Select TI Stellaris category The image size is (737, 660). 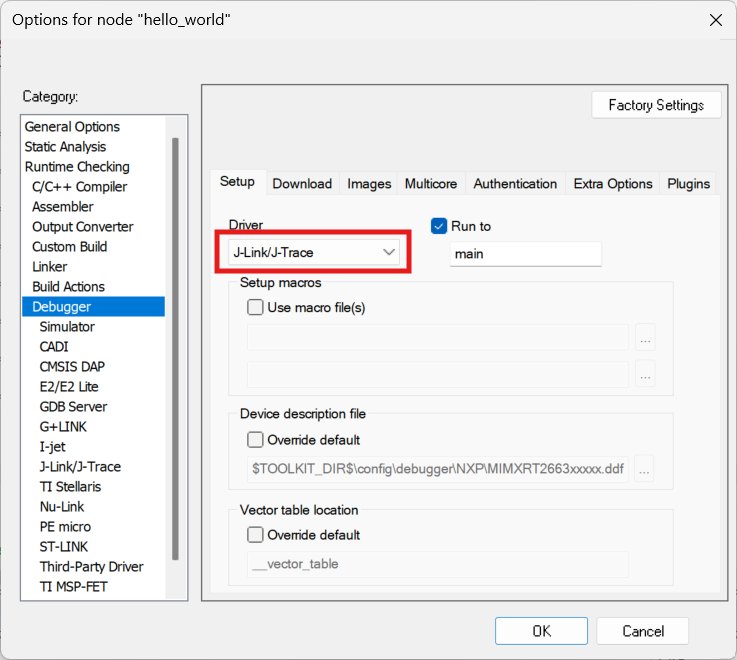point(71,487)
